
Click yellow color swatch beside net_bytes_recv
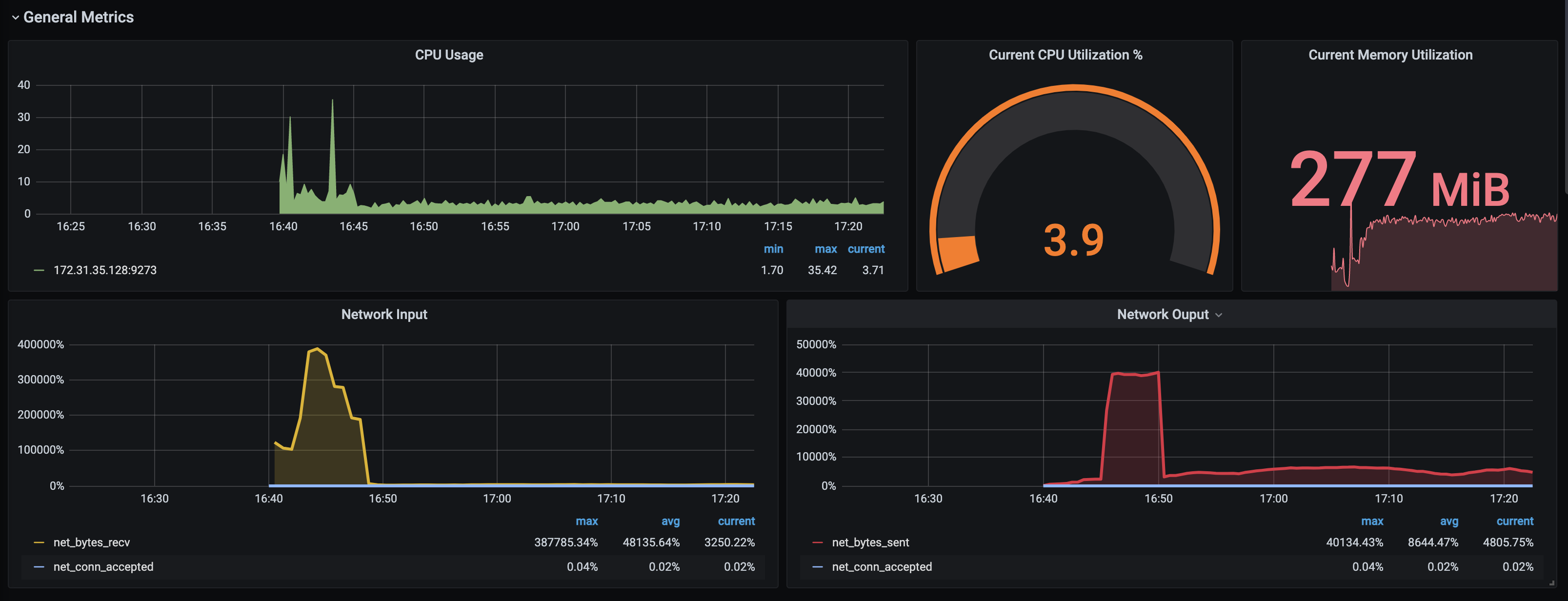pos(39,542)
